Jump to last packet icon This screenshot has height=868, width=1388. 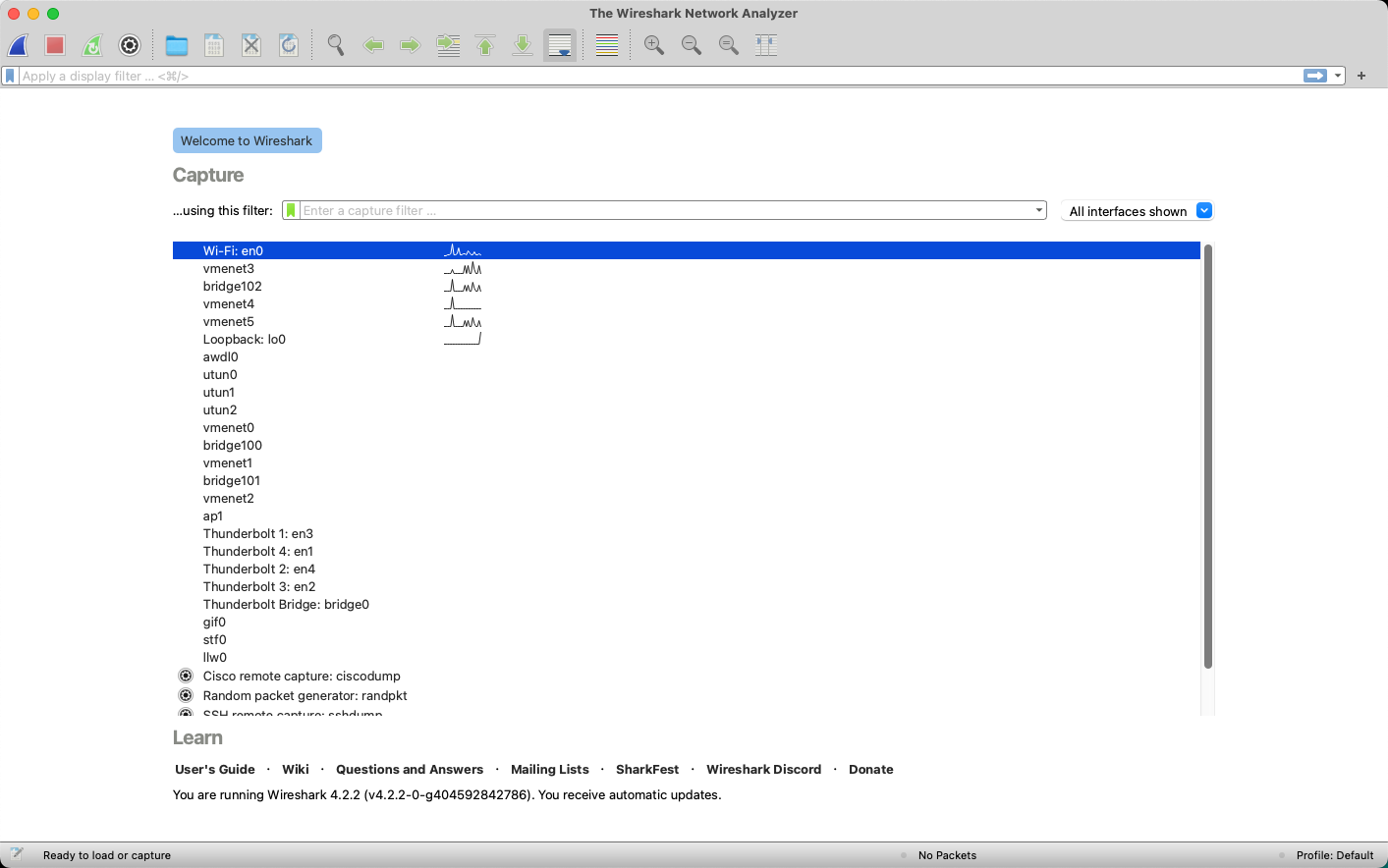(x=523, y=45)
